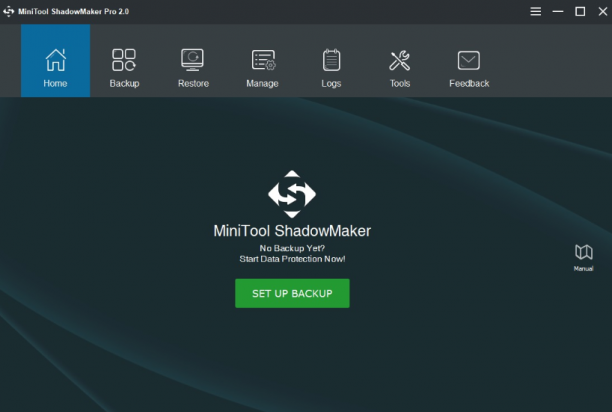The image size is (612, 412).
Task: Maximize the ShadowMaker window
Action: click(580, 11)
